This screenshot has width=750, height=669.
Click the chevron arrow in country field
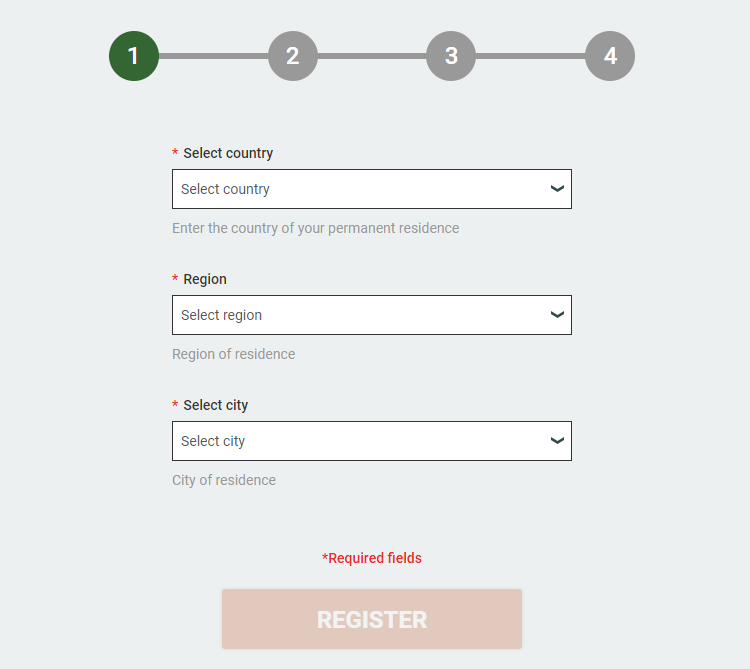pyautogui.click(x=558, y=189)
